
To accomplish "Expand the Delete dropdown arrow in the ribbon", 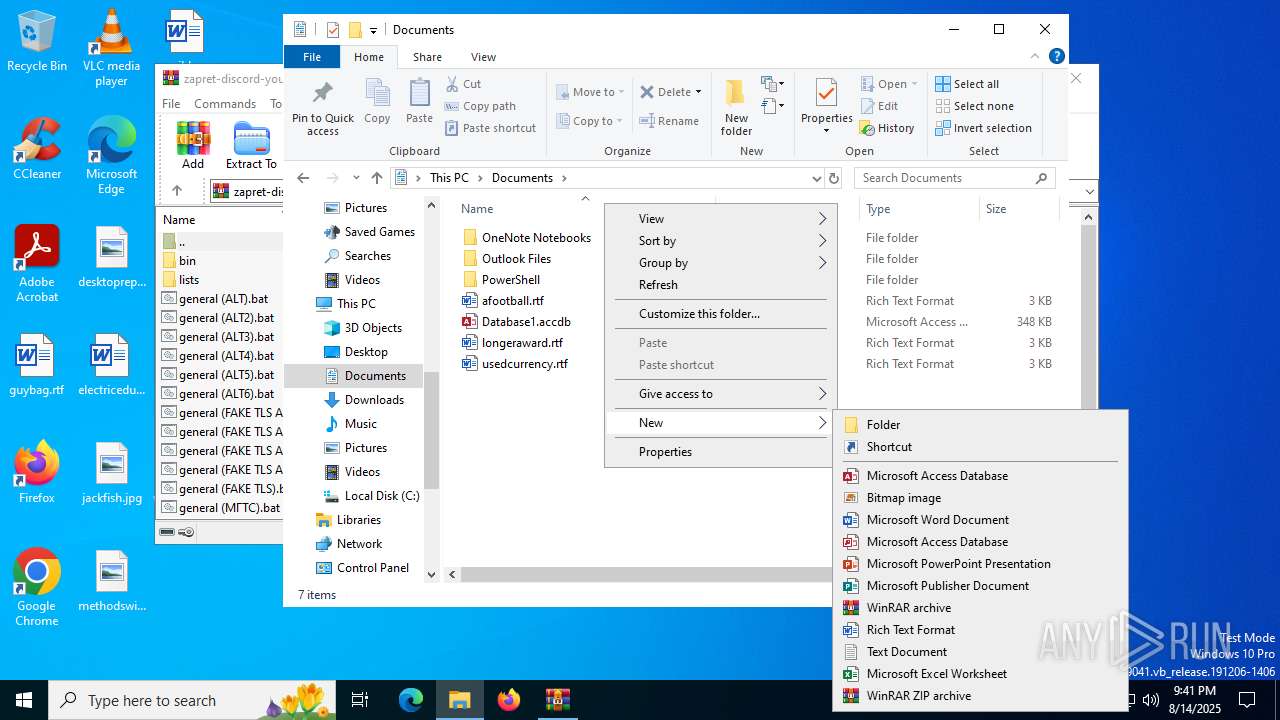I will (698, 92).
